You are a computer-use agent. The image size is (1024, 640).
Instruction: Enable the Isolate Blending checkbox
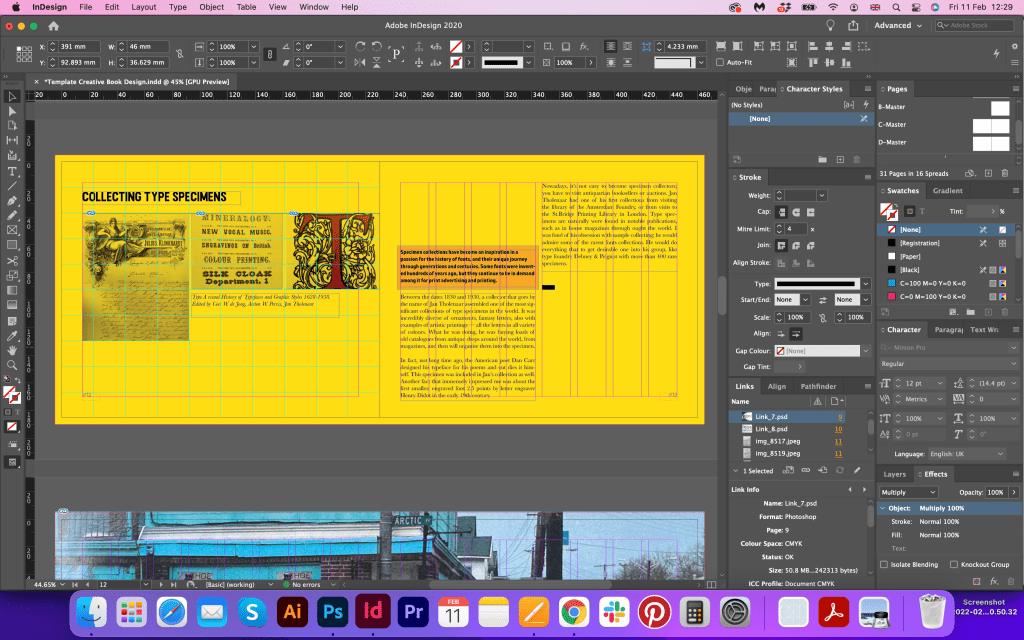coord(886,564)
